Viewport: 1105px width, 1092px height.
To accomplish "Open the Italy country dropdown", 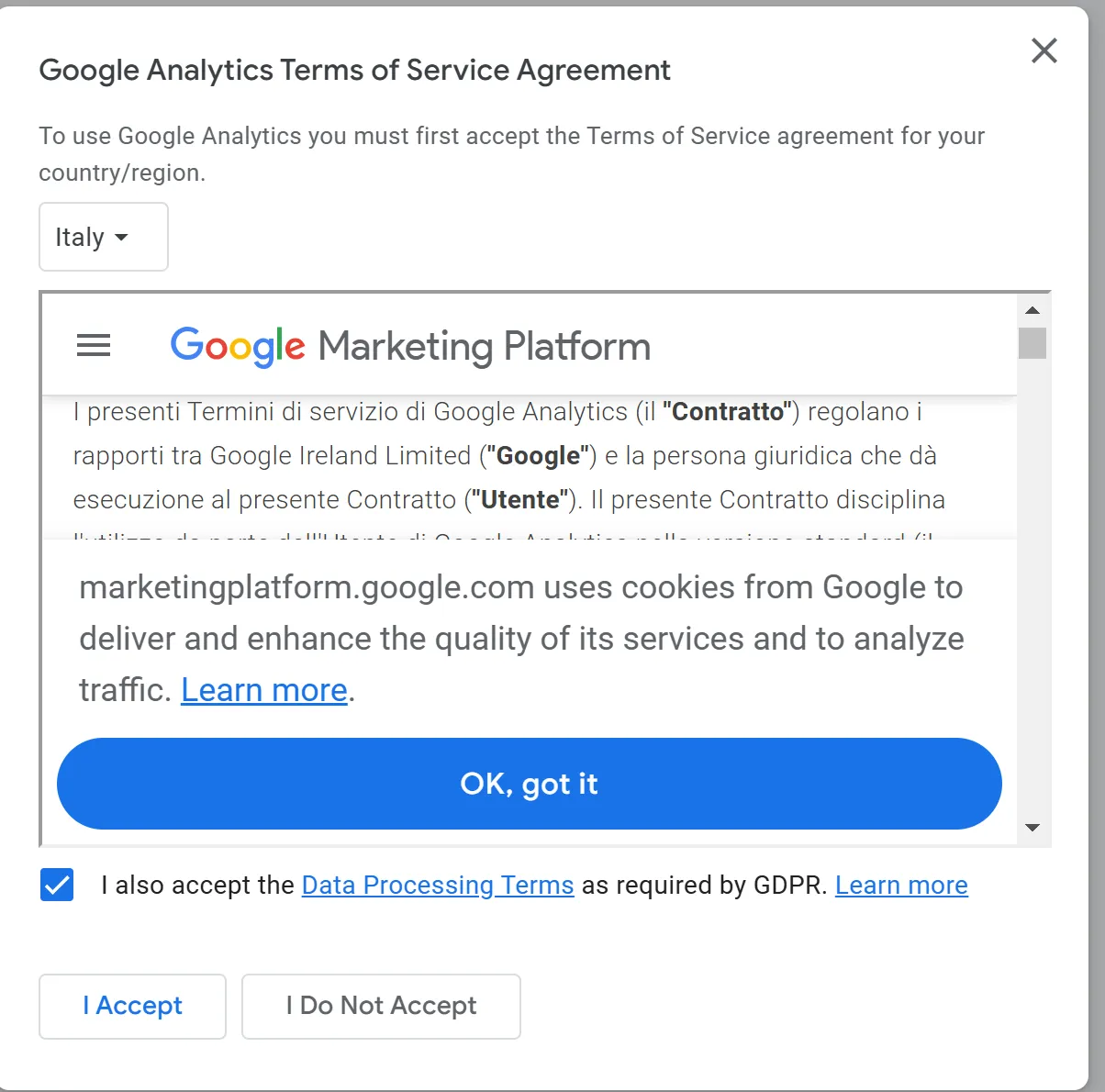I will click(x=103, y=237).
